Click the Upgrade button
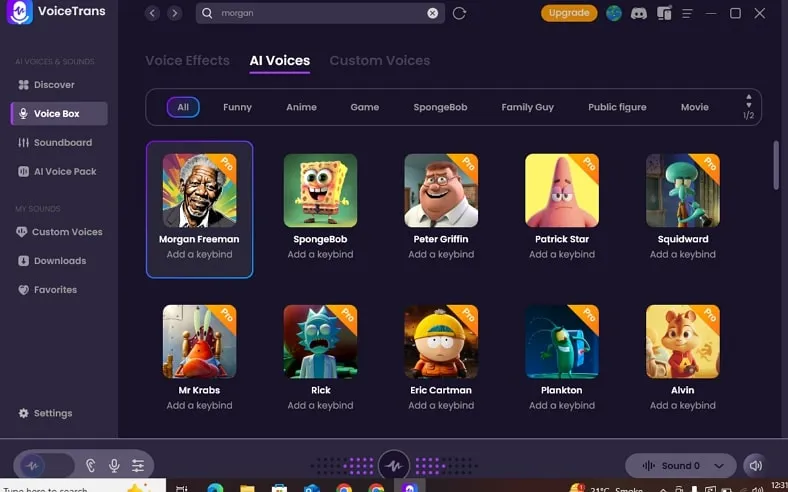The image size is (788, 492). point(569,13)
